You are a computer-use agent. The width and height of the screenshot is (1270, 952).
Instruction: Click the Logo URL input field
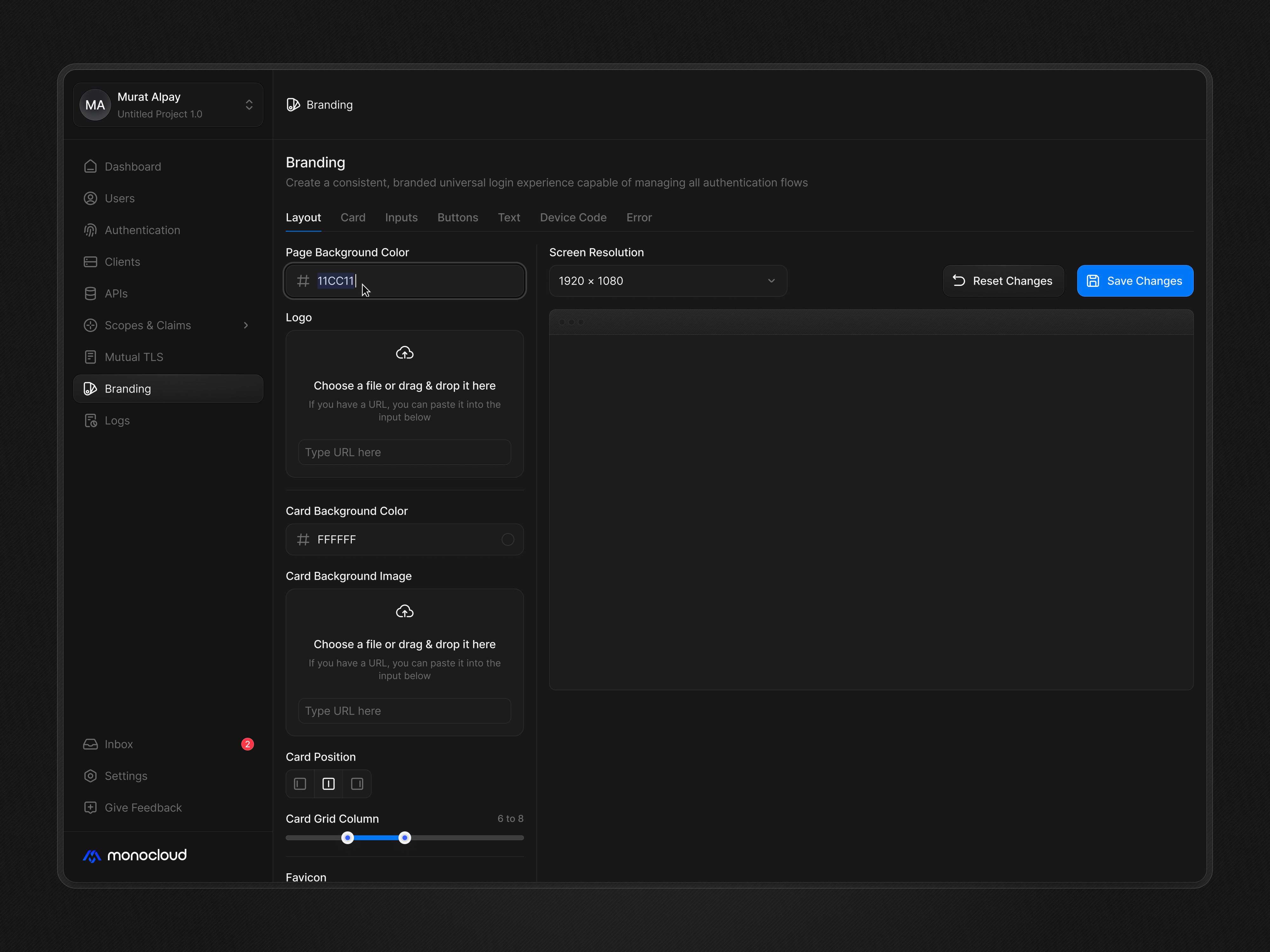pyautogui.click(x=405, y=452)
